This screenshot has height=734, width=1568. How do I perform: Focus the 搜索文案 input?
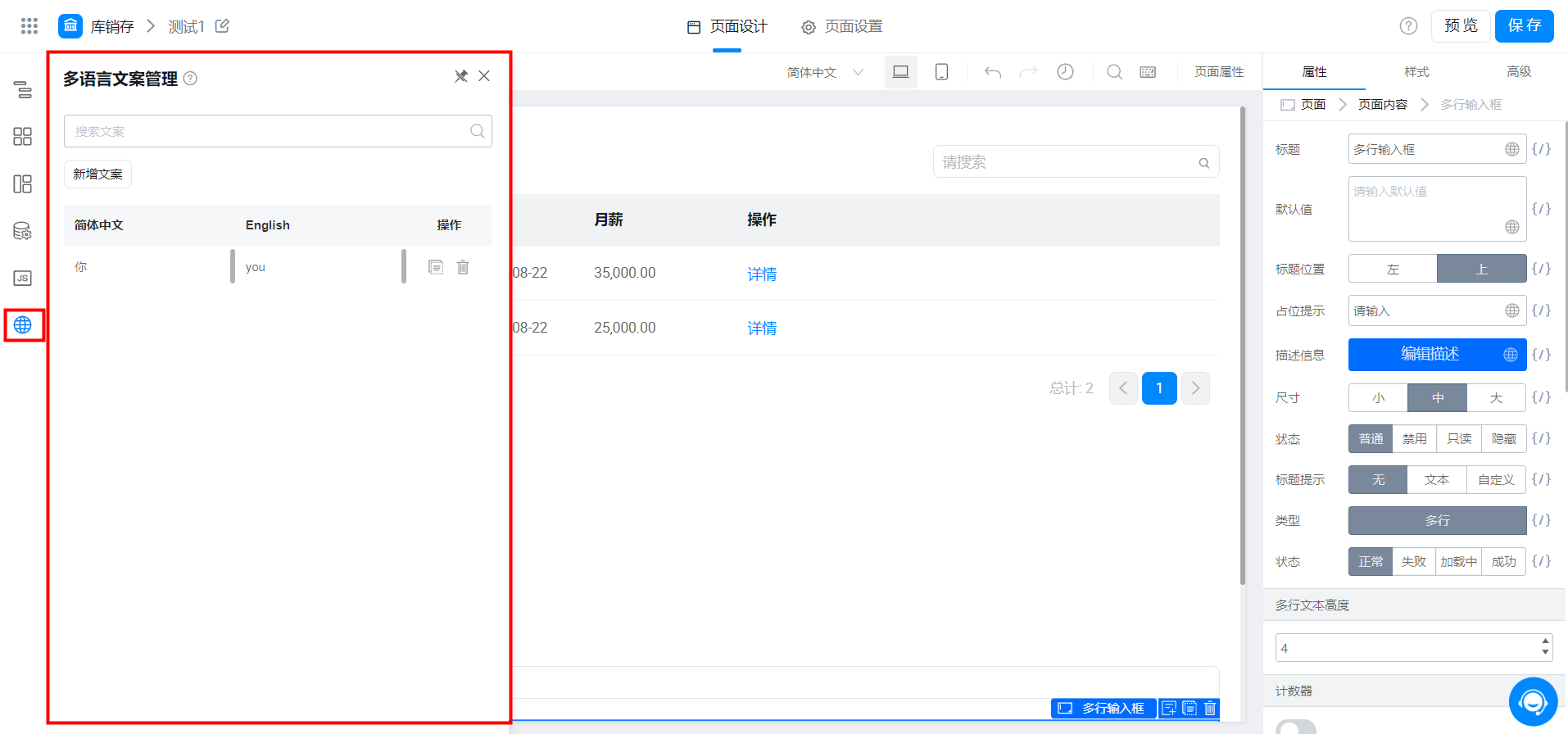pos(278,131)
